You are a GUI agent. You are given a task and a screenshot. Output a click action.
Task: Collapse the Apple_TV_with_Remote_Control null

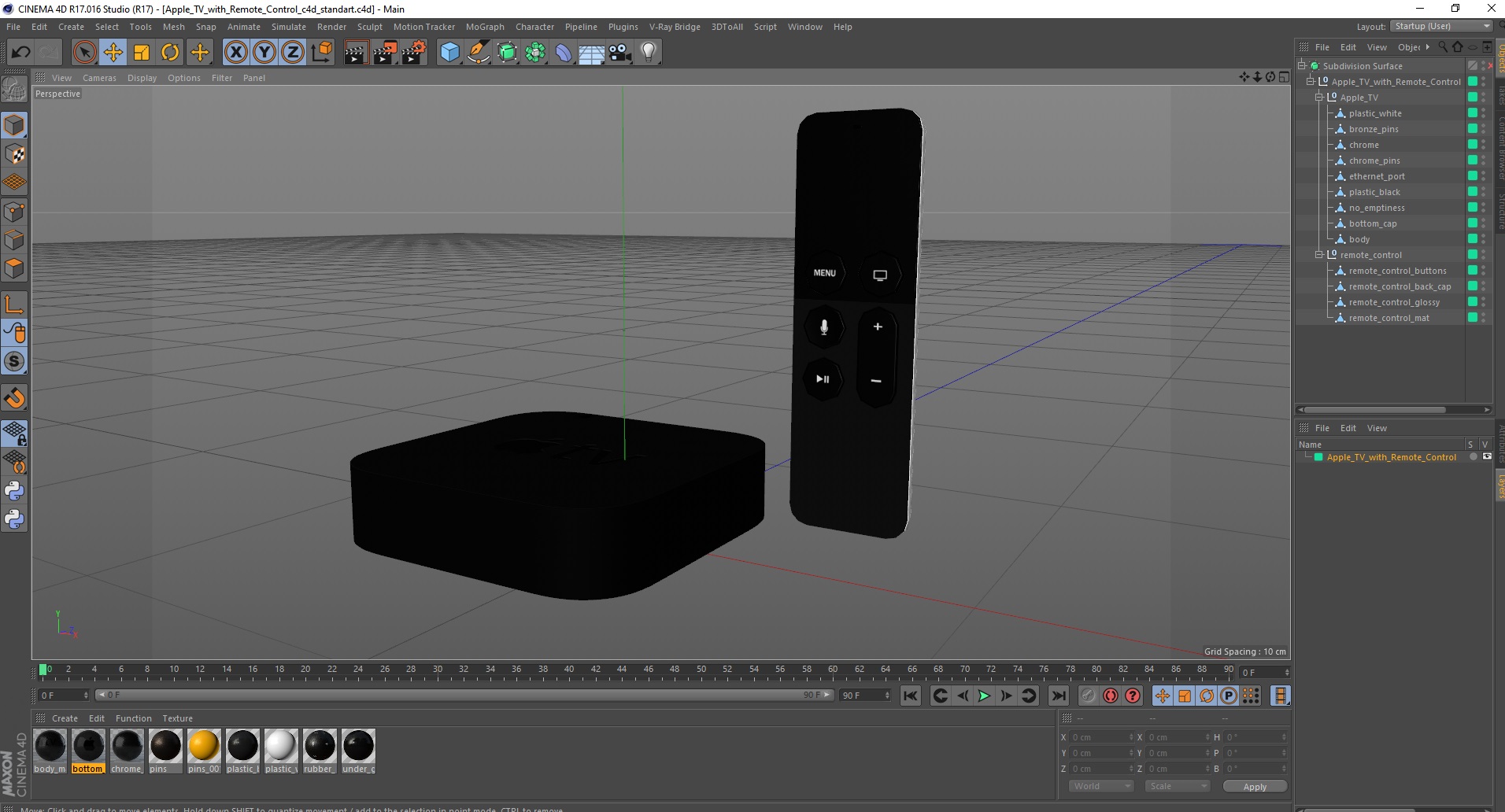(x=1311, y=82)
